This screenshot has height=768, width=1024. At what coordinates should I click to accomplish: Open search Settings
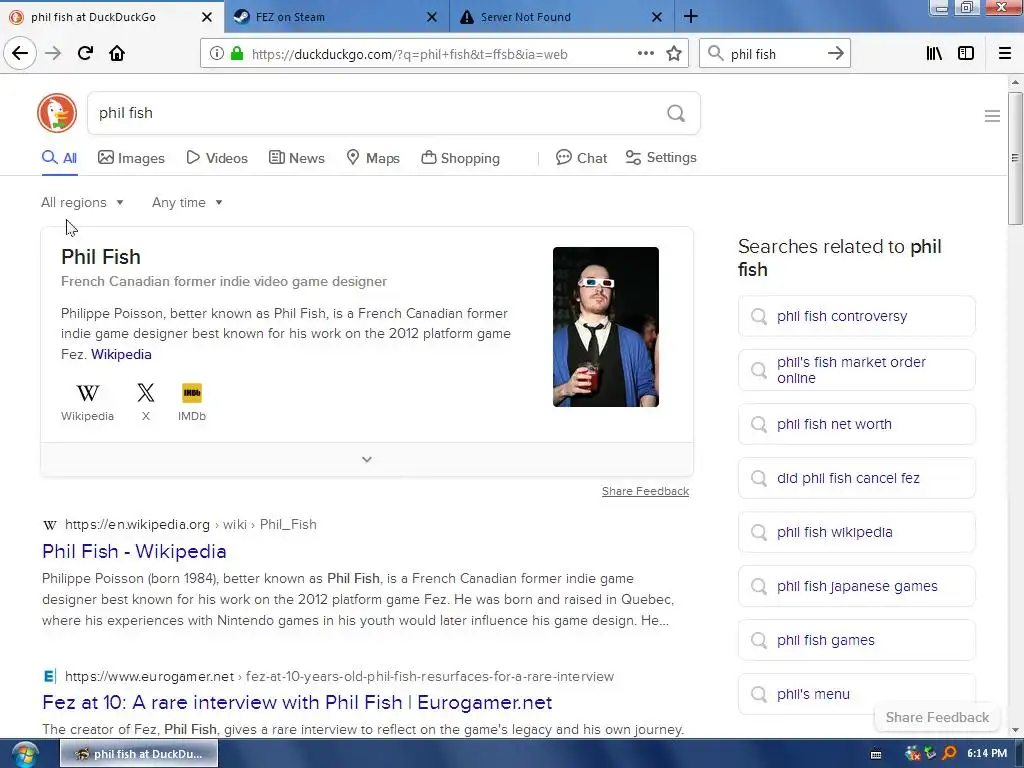coord(661,157)
